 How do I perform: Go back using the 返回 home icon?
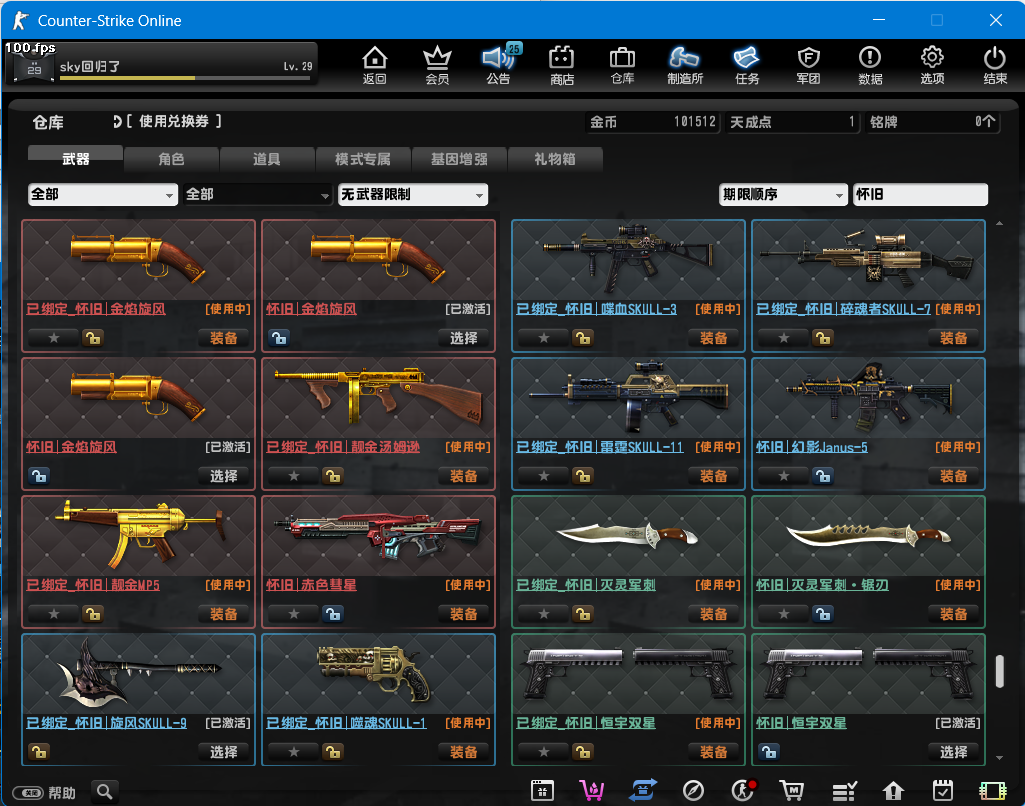tap(375, 65)
